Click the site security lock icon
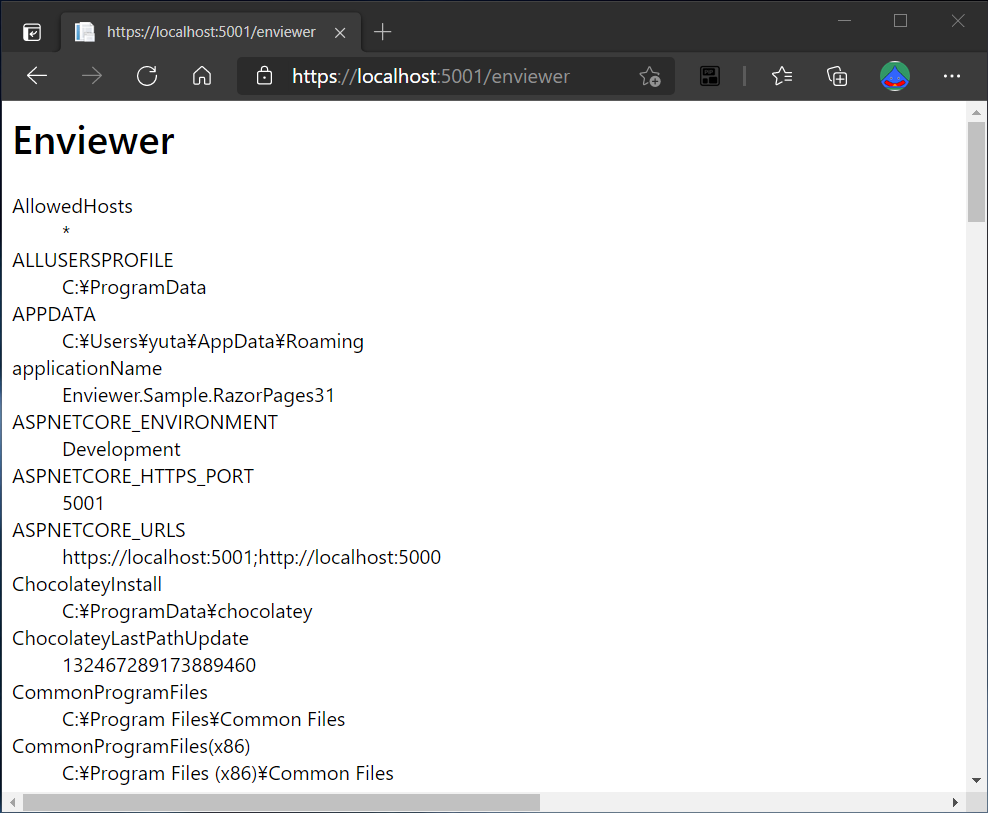The width and height of the screenshot is (988, 813). [x=262, y=75]
